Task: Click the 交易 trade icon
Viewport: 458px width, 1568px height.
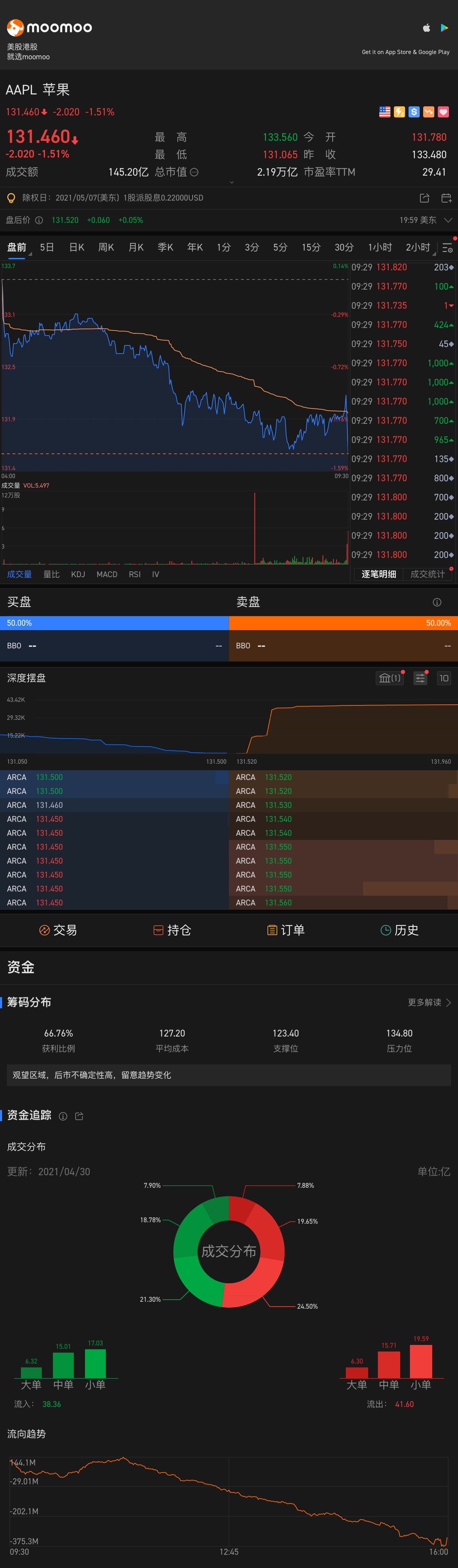Action: 44,930
